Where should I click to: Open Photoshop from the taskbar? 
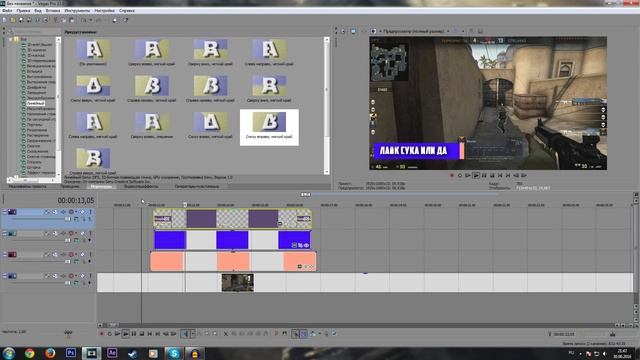point(71,353)
